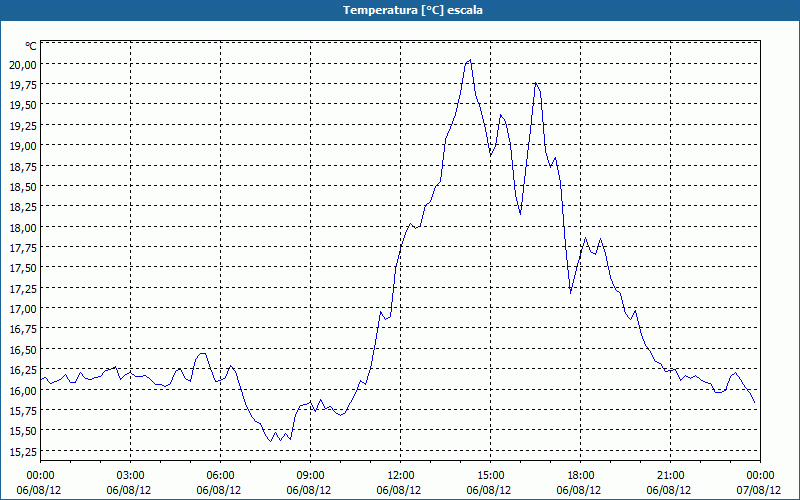The width and height of the screenshot is (800, 500).
Task: Click the title "Temperatura [°C] escala"
Action: (413, 10)
